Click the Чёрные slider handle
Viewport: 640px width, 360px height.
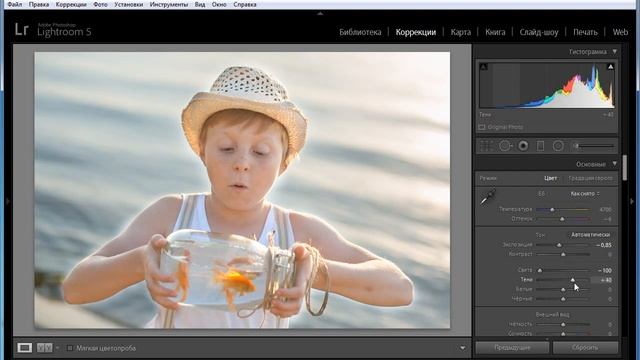[563, 299]
